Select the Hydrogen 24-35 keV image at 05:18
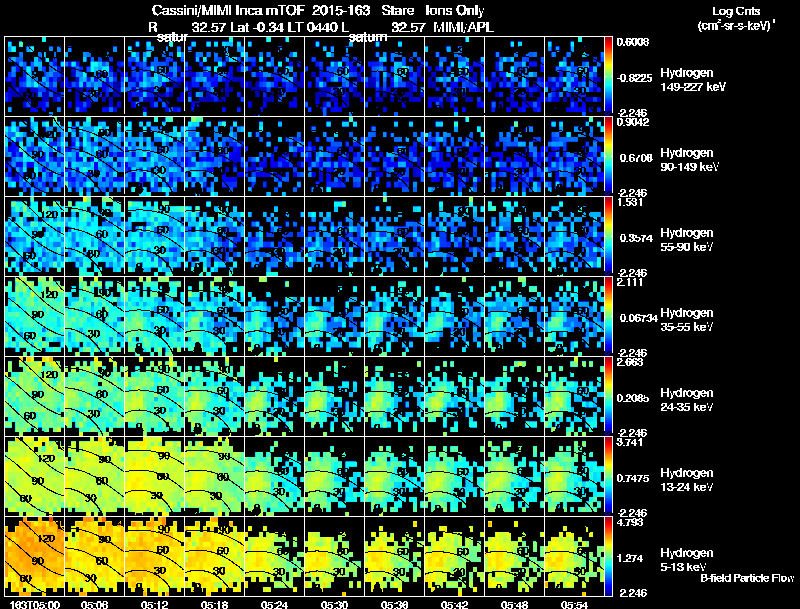The width and height of the screenshot is (800, 609). pos(215,396)
